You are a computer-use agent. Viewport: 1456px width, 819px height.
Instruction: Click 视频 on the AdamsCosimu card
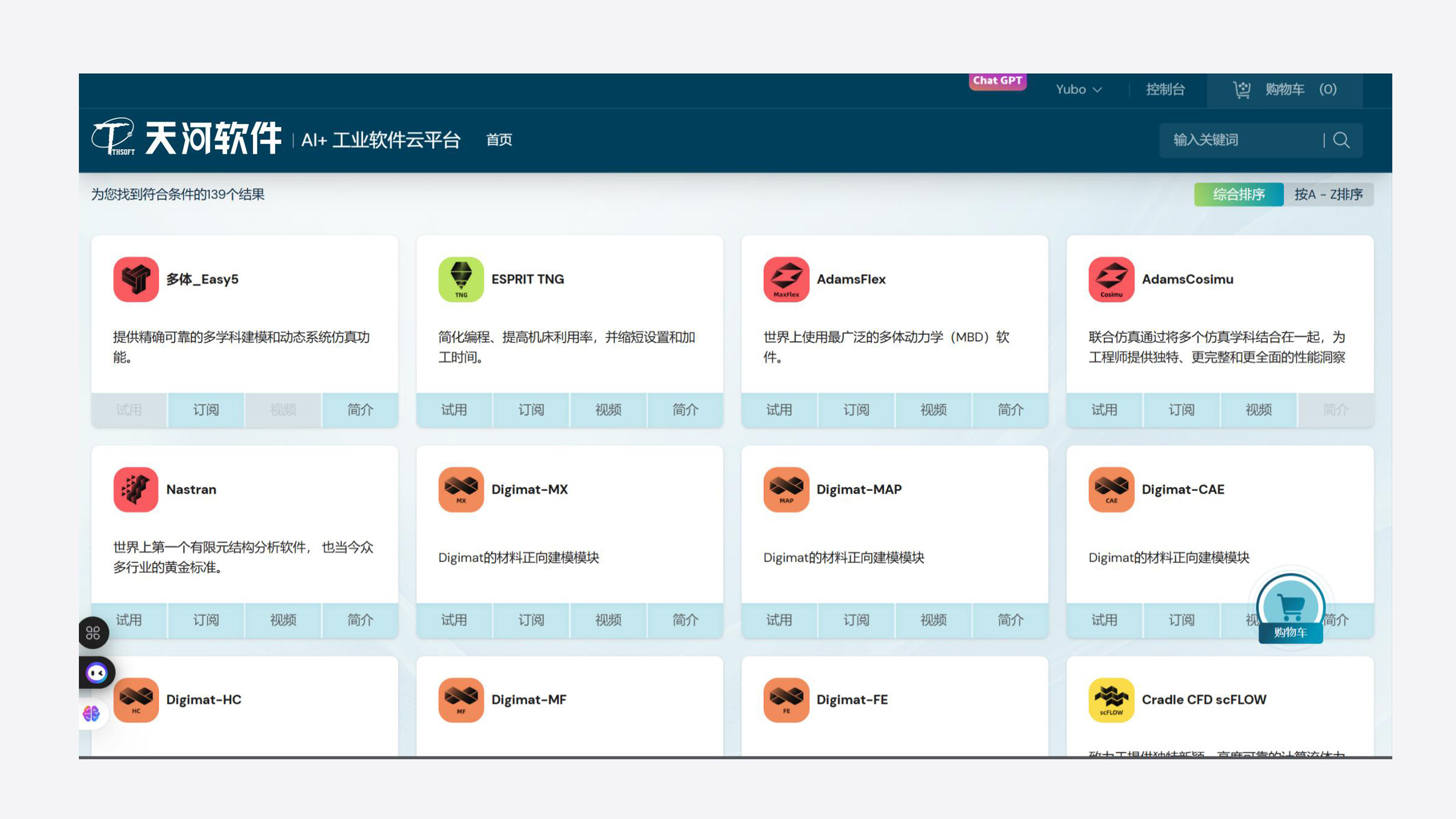pos(1259,409)
